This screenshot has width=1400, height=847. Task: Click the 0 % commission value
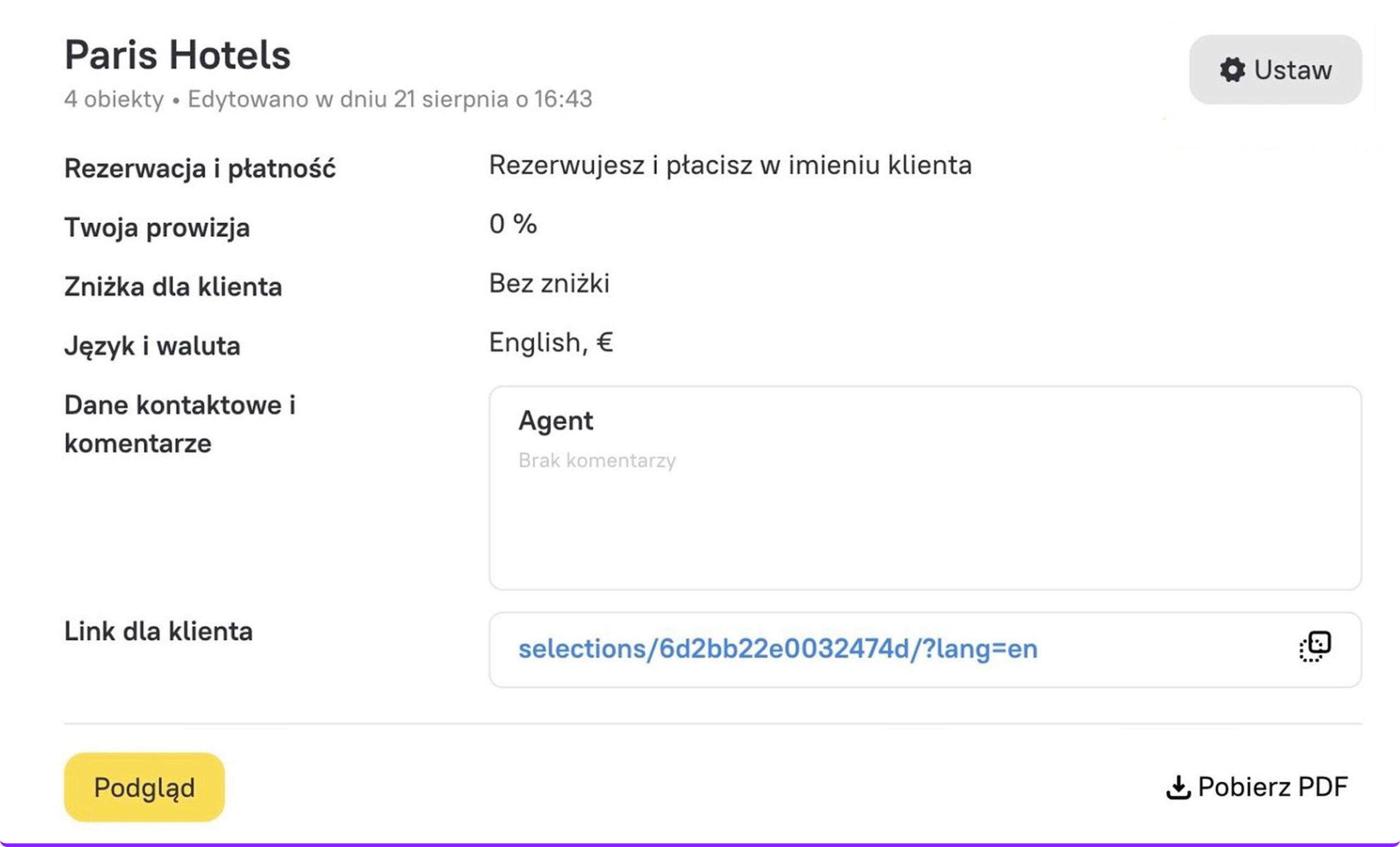[512, 224]
